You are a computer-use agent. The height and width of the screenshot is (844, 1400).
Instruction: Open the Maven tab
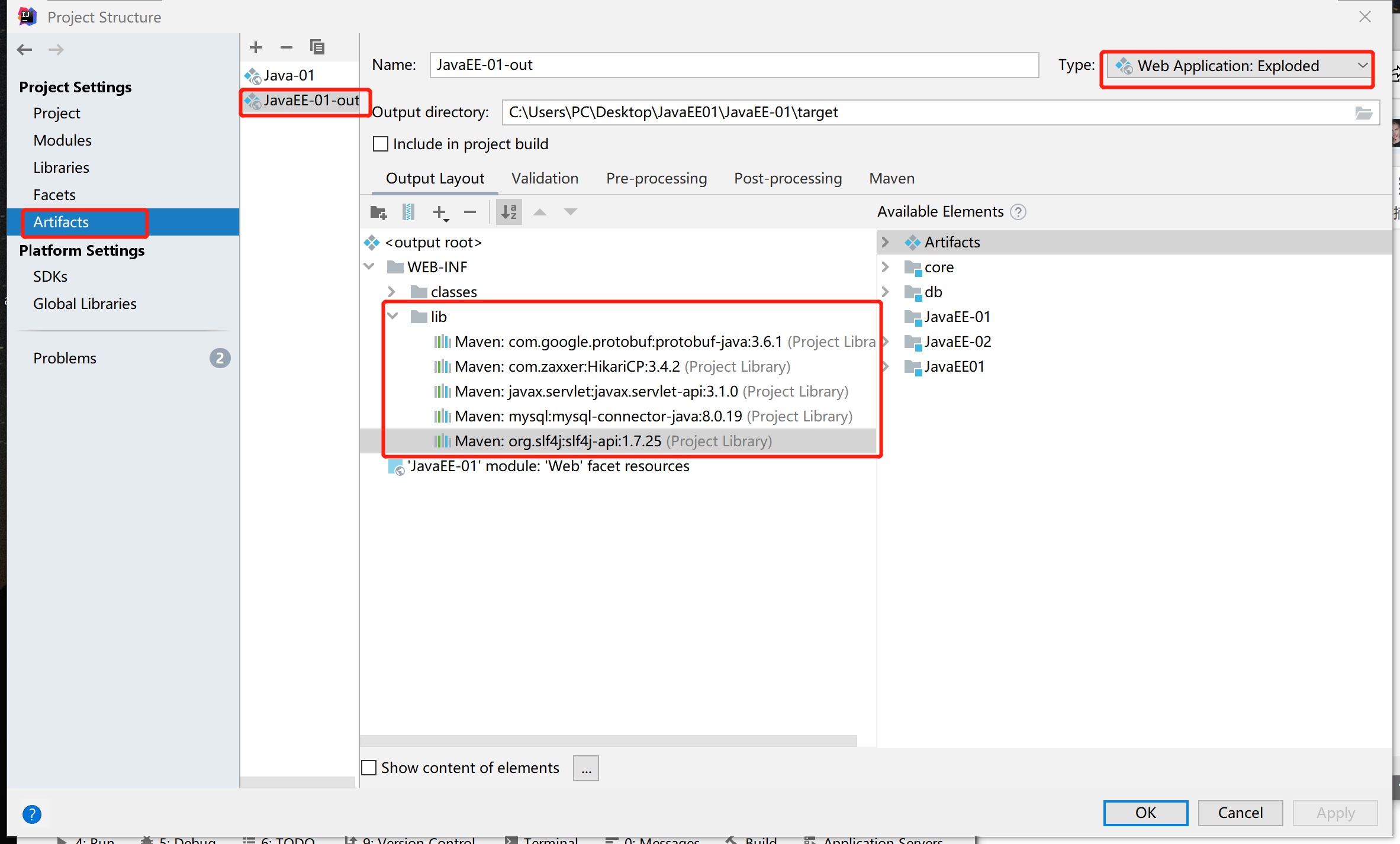892,179
